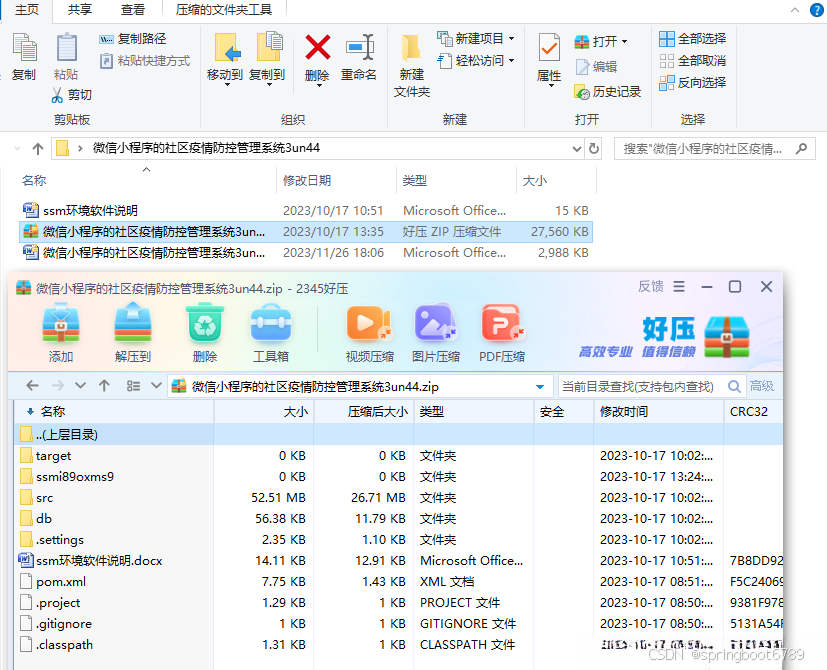Click the 粘贴 (Paste) clipboard icon

click(x=66, y=48)
